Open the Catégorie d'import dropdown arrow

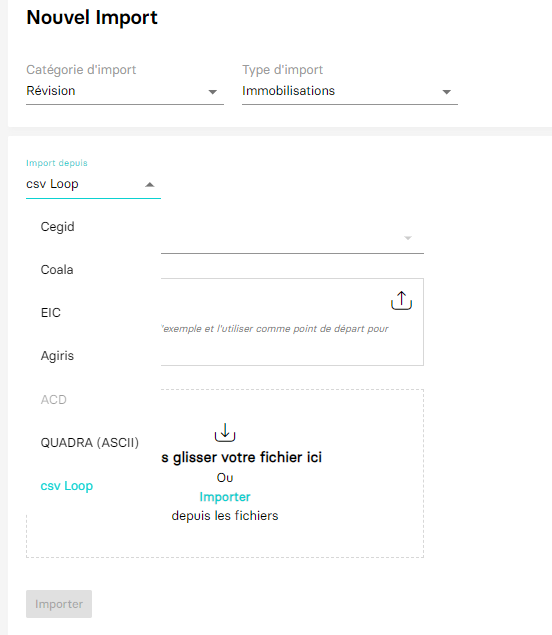(x=213, y=92)
